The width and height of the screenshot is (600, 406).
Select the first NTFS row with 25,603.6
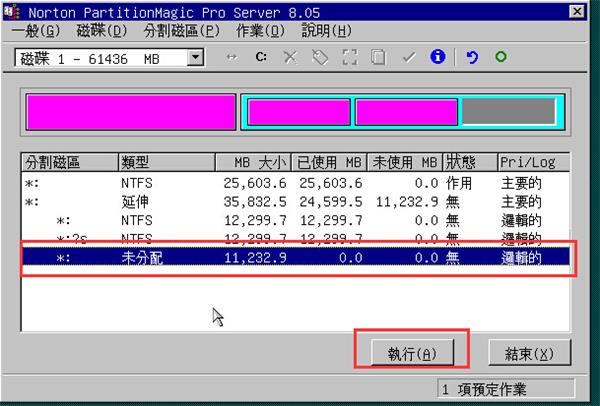296,183
